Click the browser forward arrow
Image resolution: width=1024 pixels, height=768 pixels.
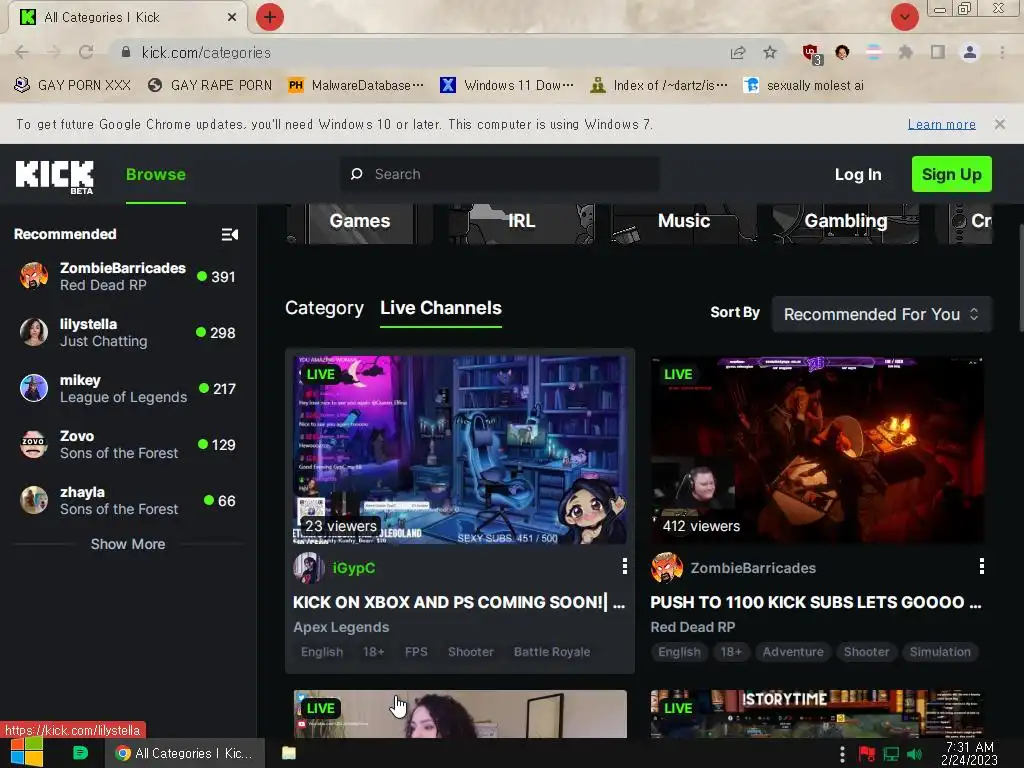coord(54,52)
